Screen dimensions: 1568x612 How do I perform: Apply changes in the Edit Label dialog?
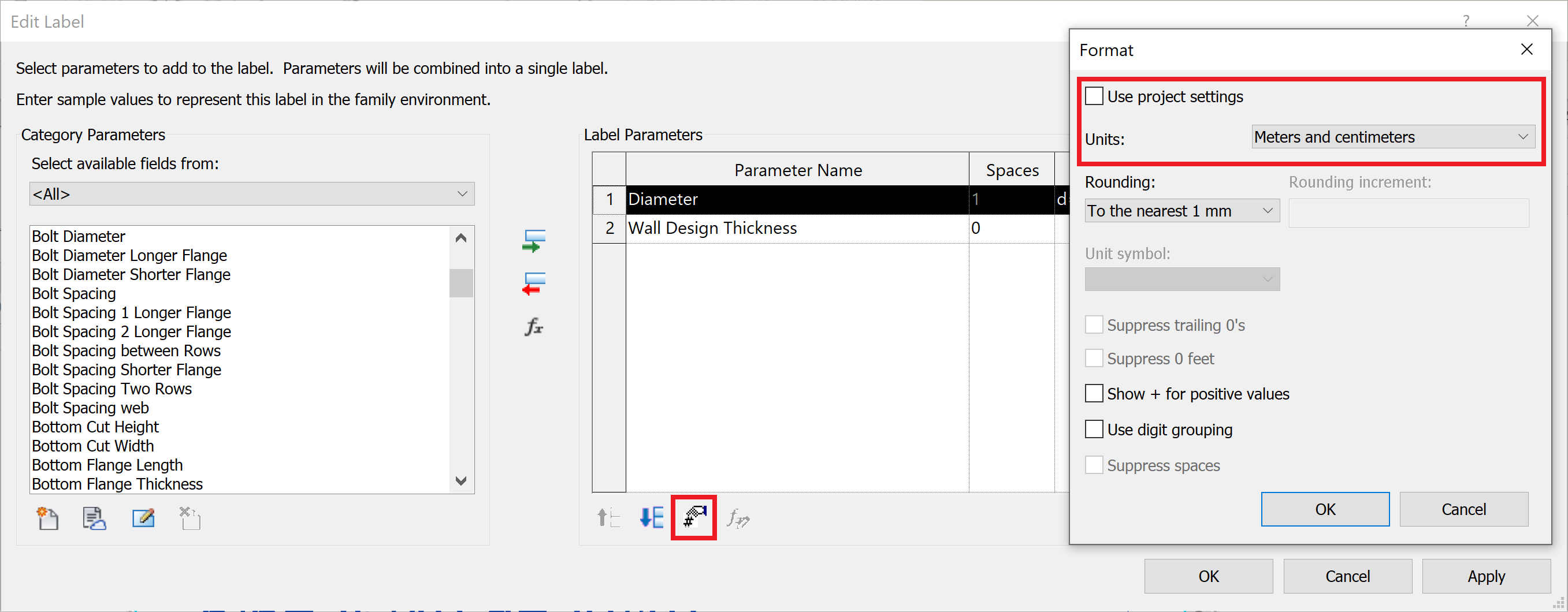point(1485,576)
